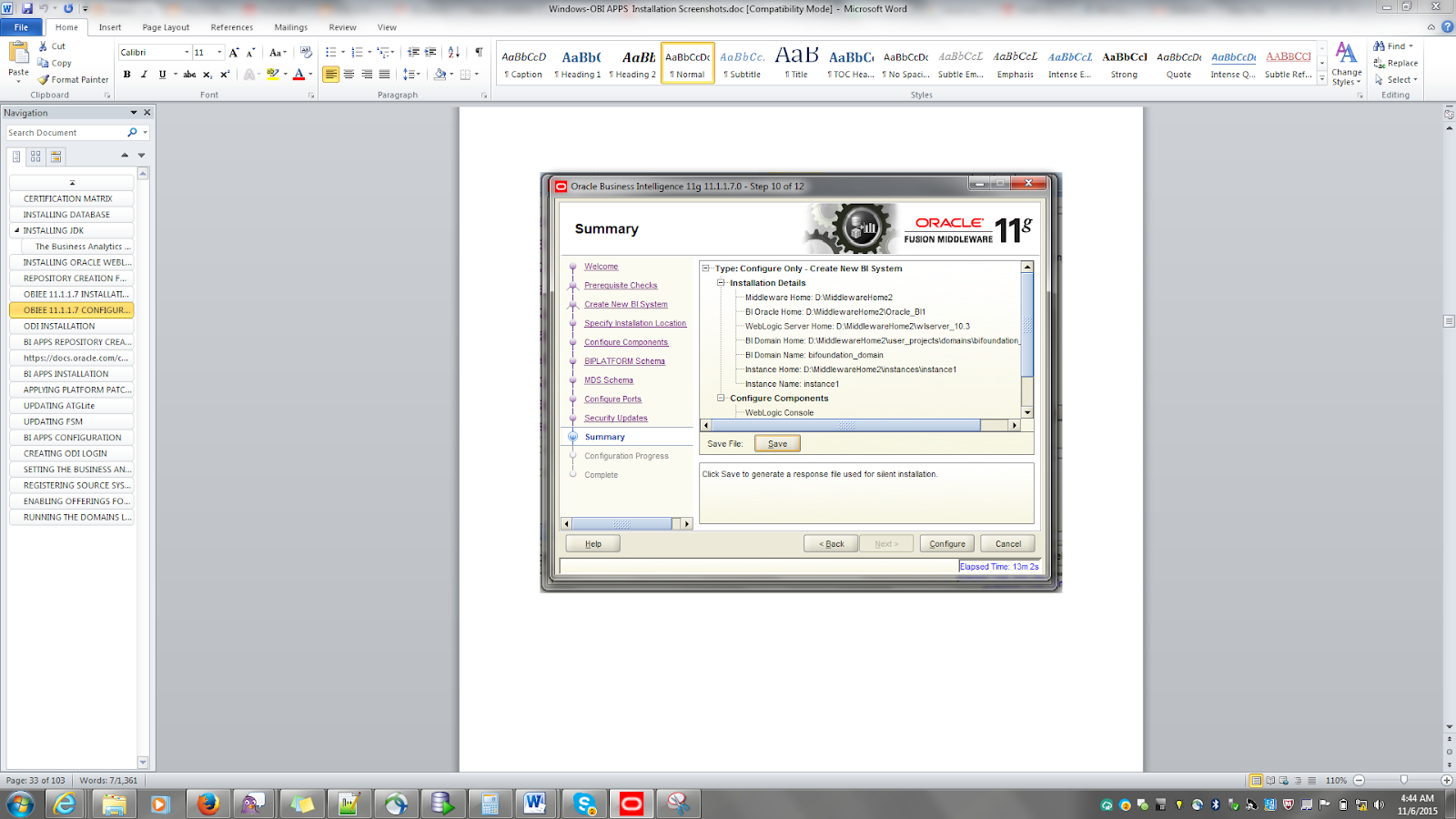Apply the Heading 1 style
The image size is (1456, 819).
[x=579, y=64]
